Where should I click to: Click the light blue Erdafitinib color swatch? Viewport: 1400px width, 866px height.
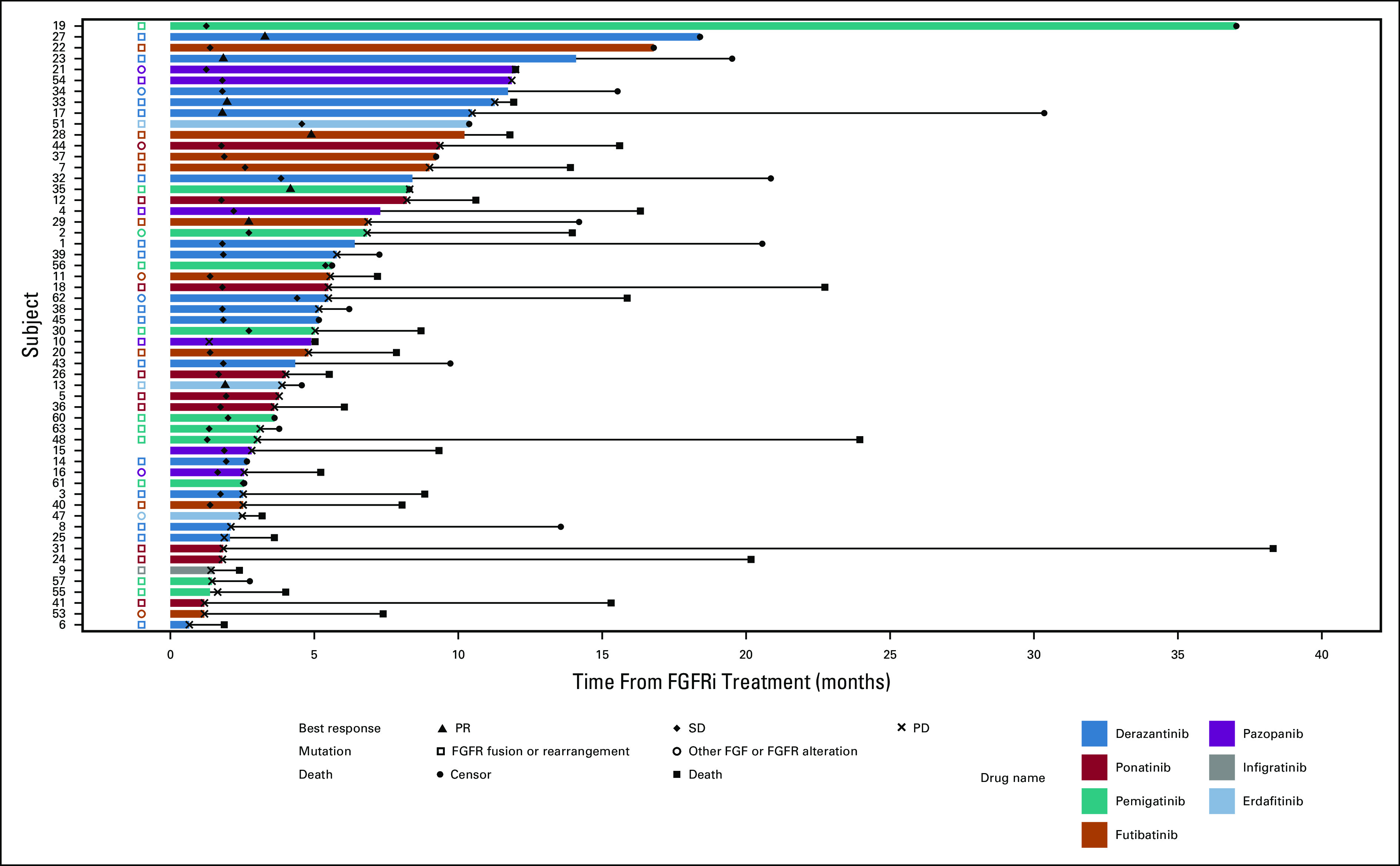(x=1222, y=801)
